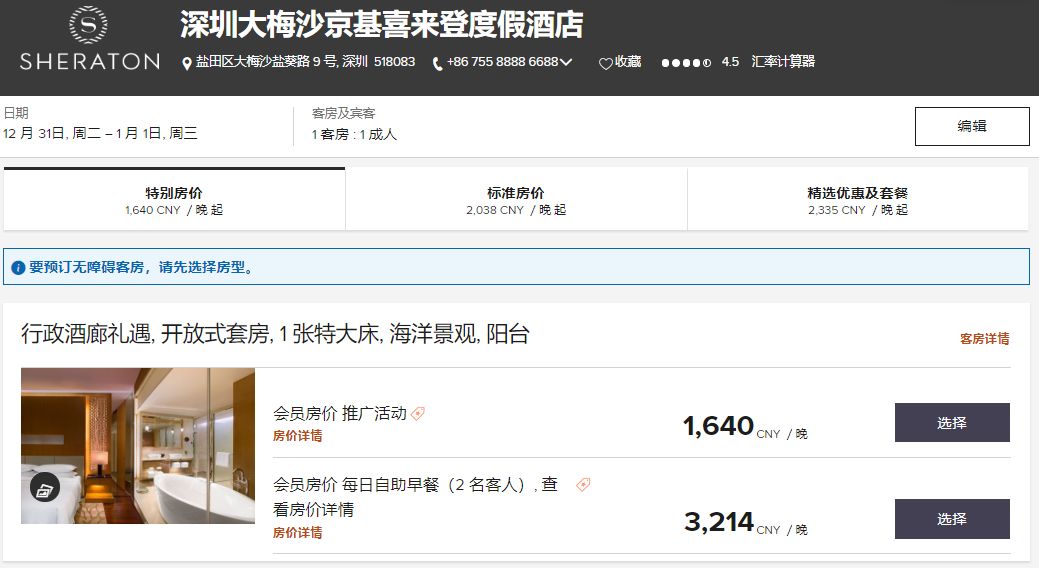Screen dimensions: 1039x568
Task: Click the blue info icon in the accessibility notice
Action: coord(19,268)
